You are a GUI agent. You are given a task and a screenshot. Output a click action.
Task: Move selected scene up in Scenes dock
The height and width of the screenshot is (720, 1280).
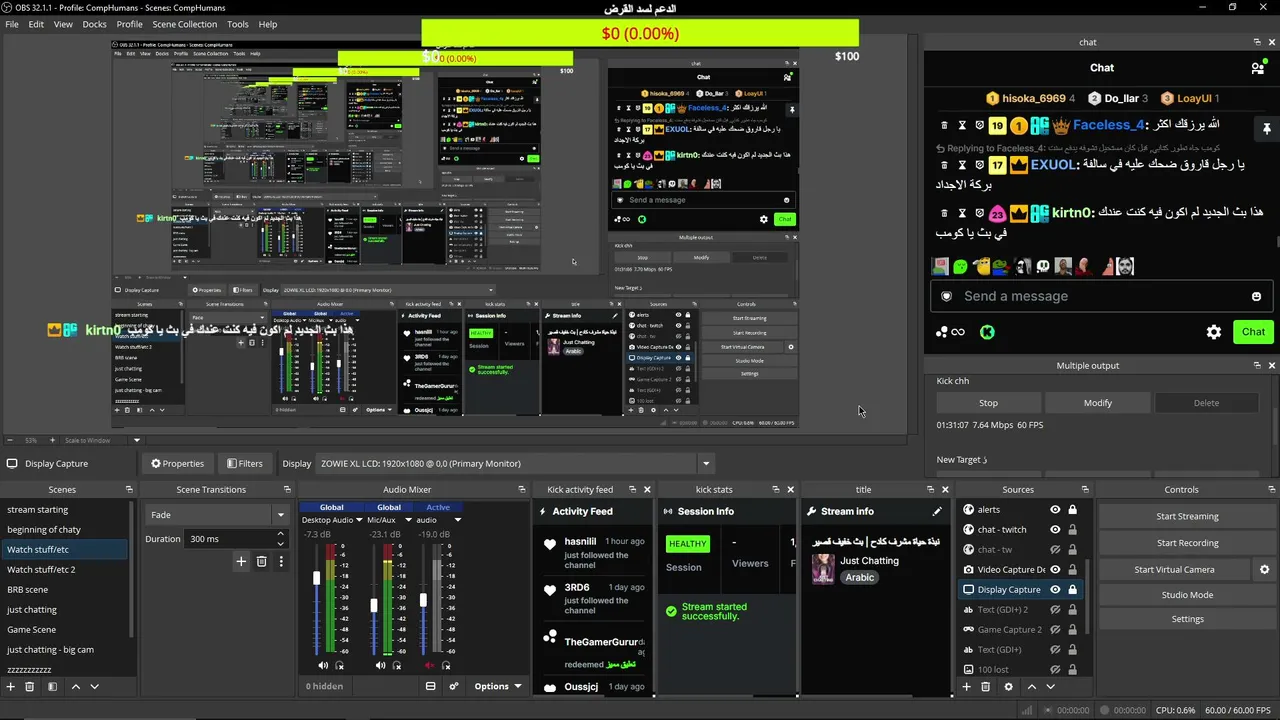77,687
